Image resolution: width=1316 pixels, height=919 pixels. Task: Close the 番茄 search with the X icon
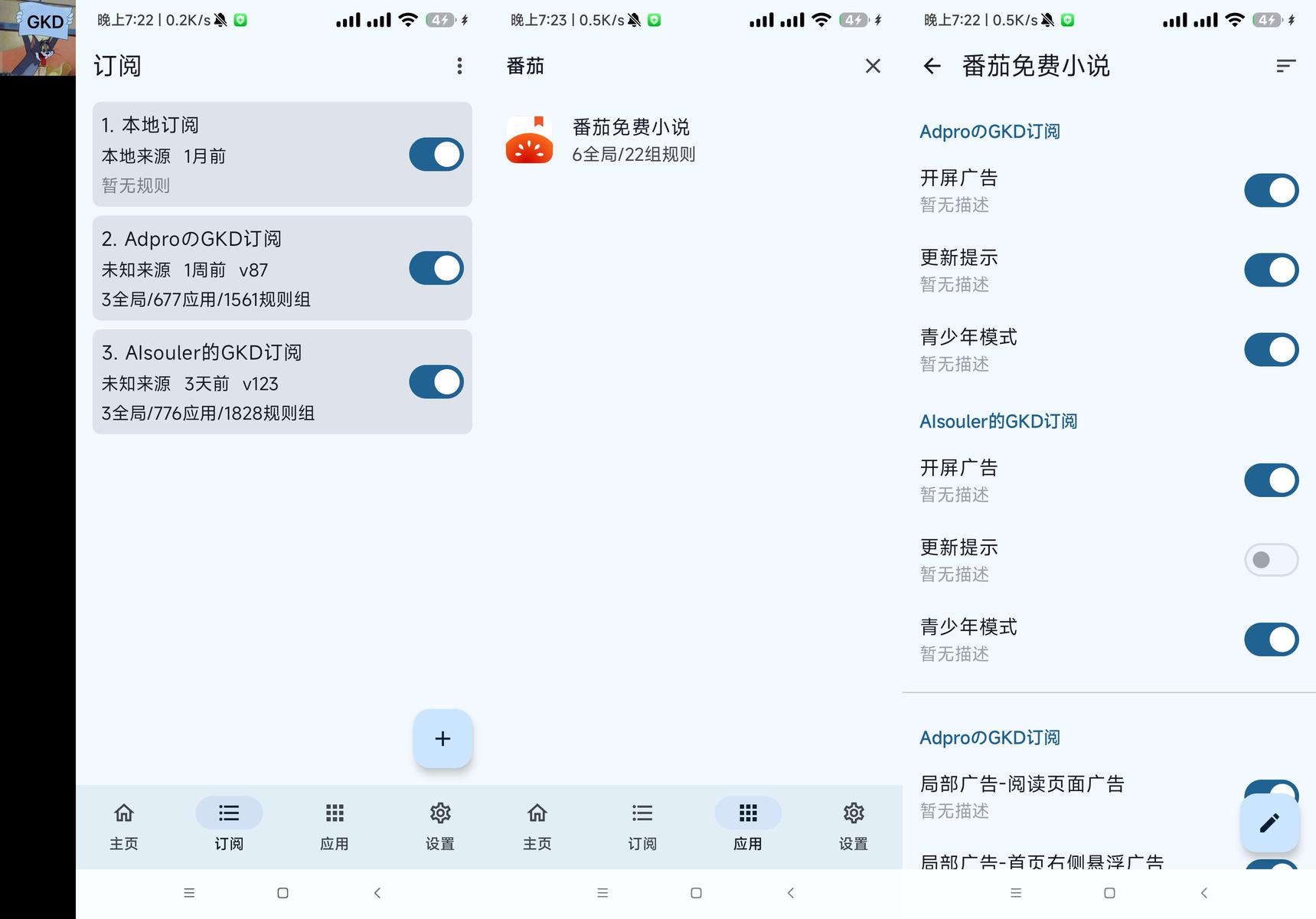point(873,66)
